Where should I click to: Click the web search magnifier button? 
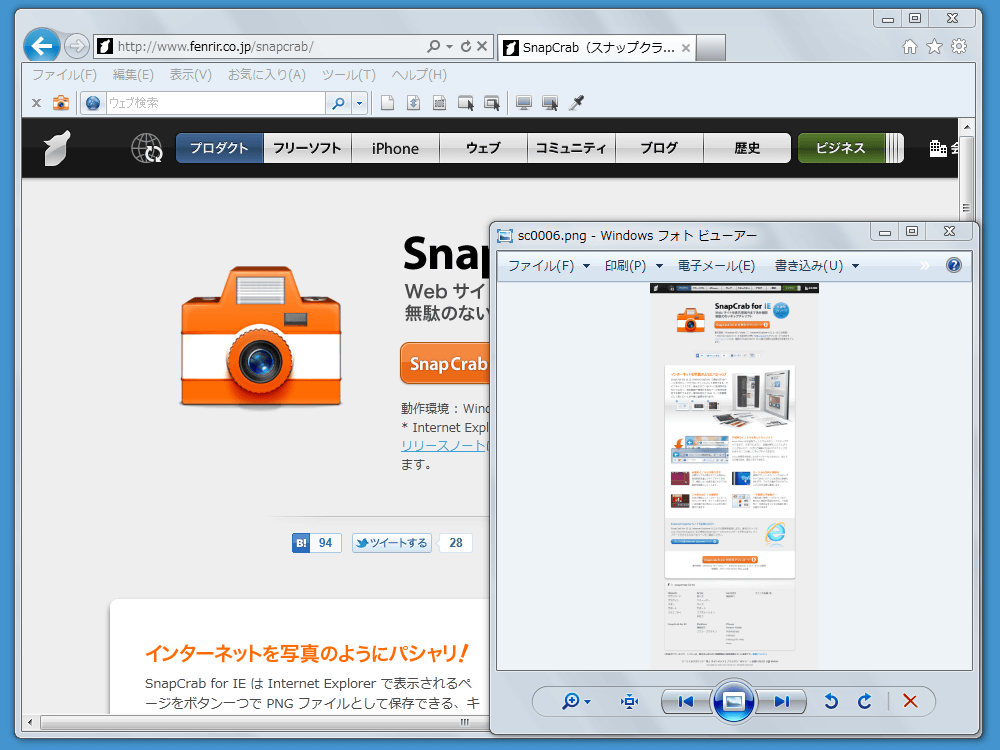point(339,103)
